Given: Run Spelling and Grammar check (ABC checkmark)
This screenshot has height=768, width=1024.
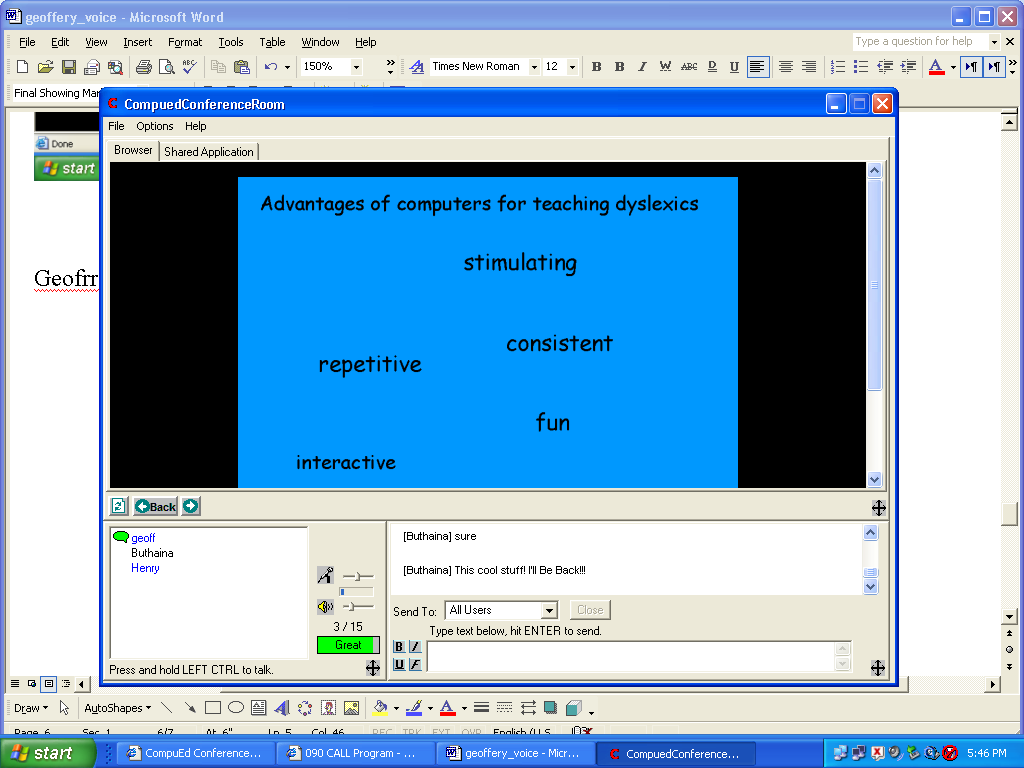Looking at the screenshot, I should click(x=189, y=67).
